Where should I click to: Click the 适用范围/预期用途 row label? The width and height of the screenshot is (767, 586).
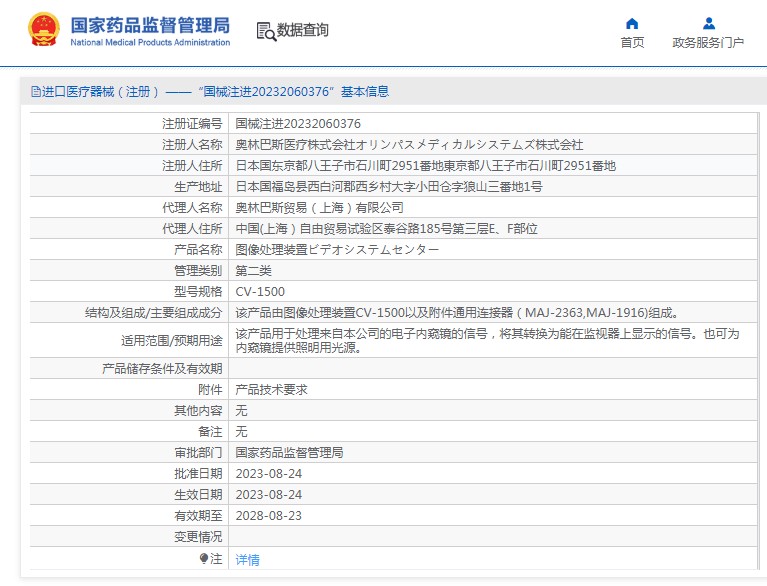(x=172, y=340)
